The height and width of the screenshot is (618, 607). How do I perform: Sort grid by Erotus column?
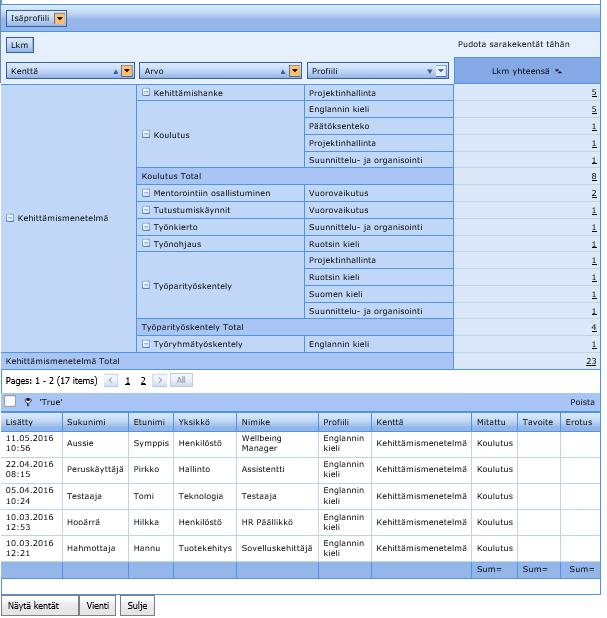coord(580,422)
